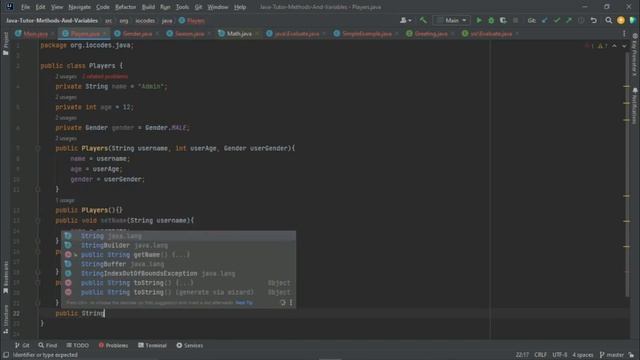Open the Git tool window tab

point(22,345)
